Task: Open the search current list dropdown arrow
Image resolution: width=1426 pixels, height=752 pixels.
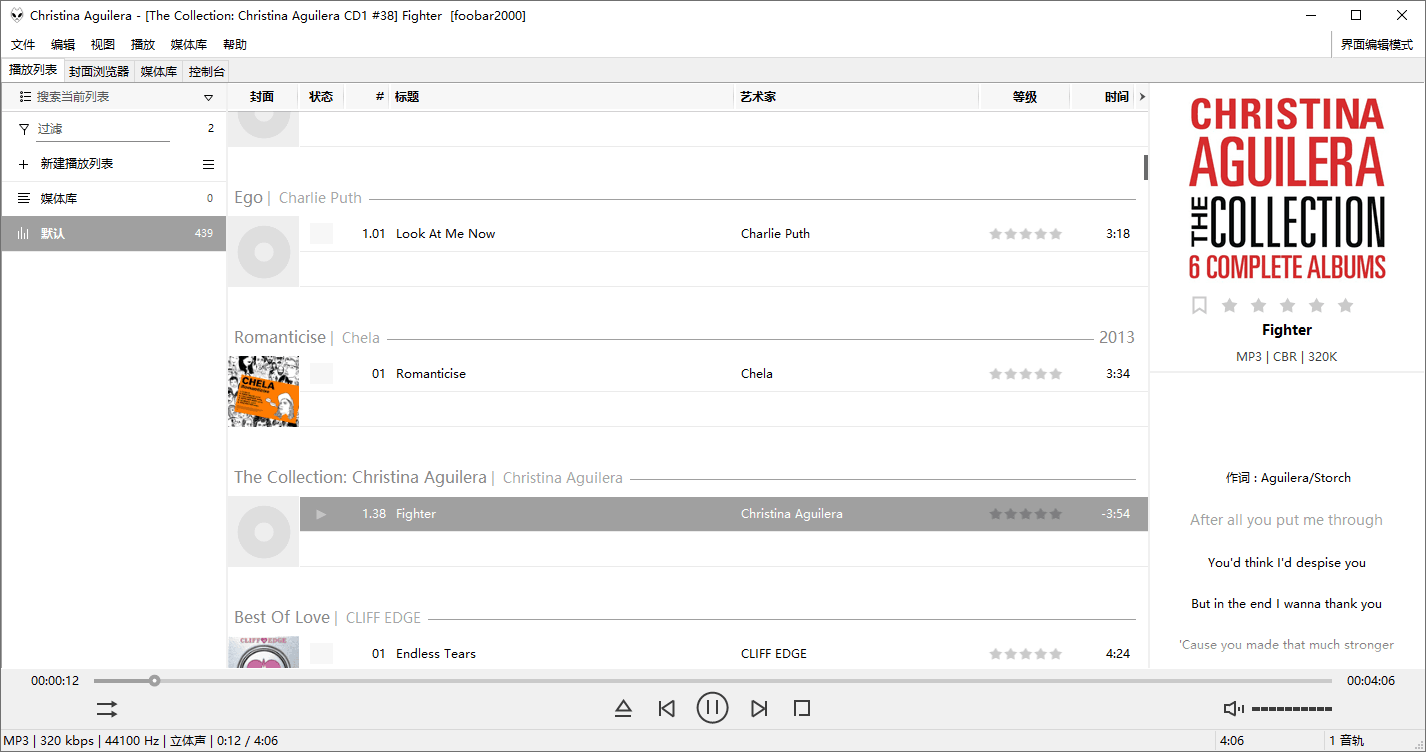Action: pos(208,97)
